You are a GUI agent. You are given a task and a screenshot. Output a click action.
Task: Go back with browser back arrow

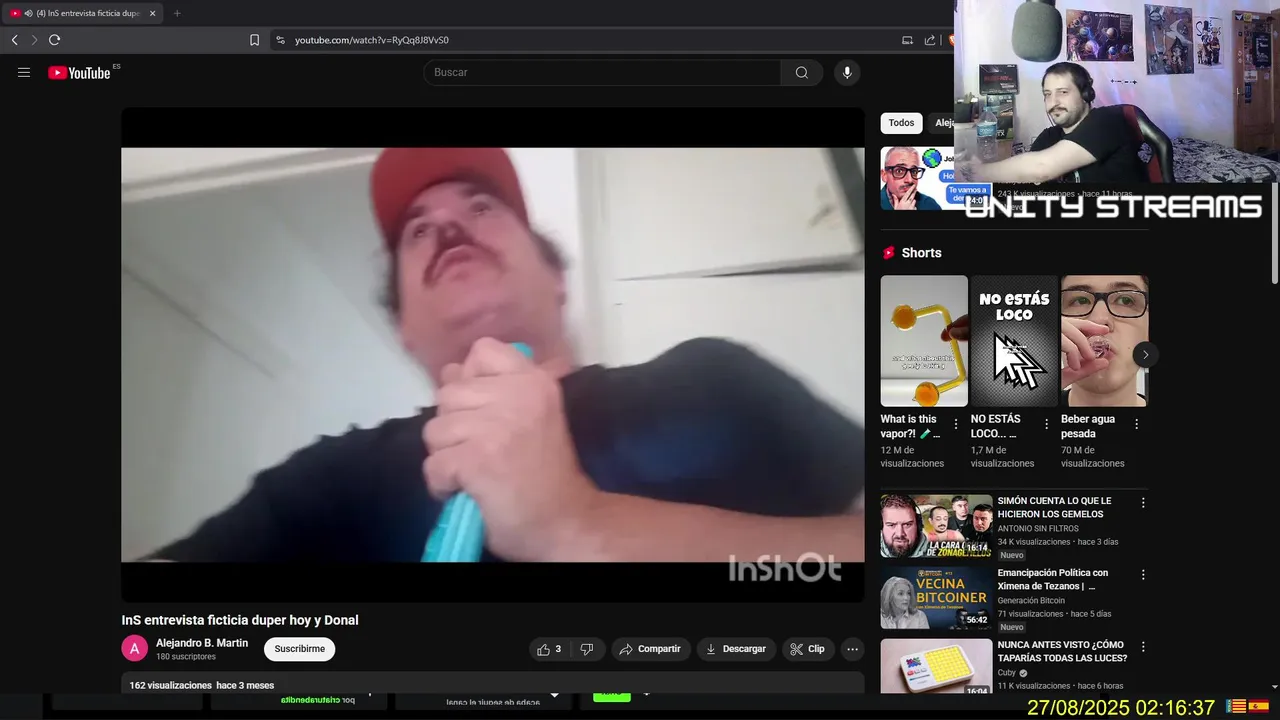[14, 40]
